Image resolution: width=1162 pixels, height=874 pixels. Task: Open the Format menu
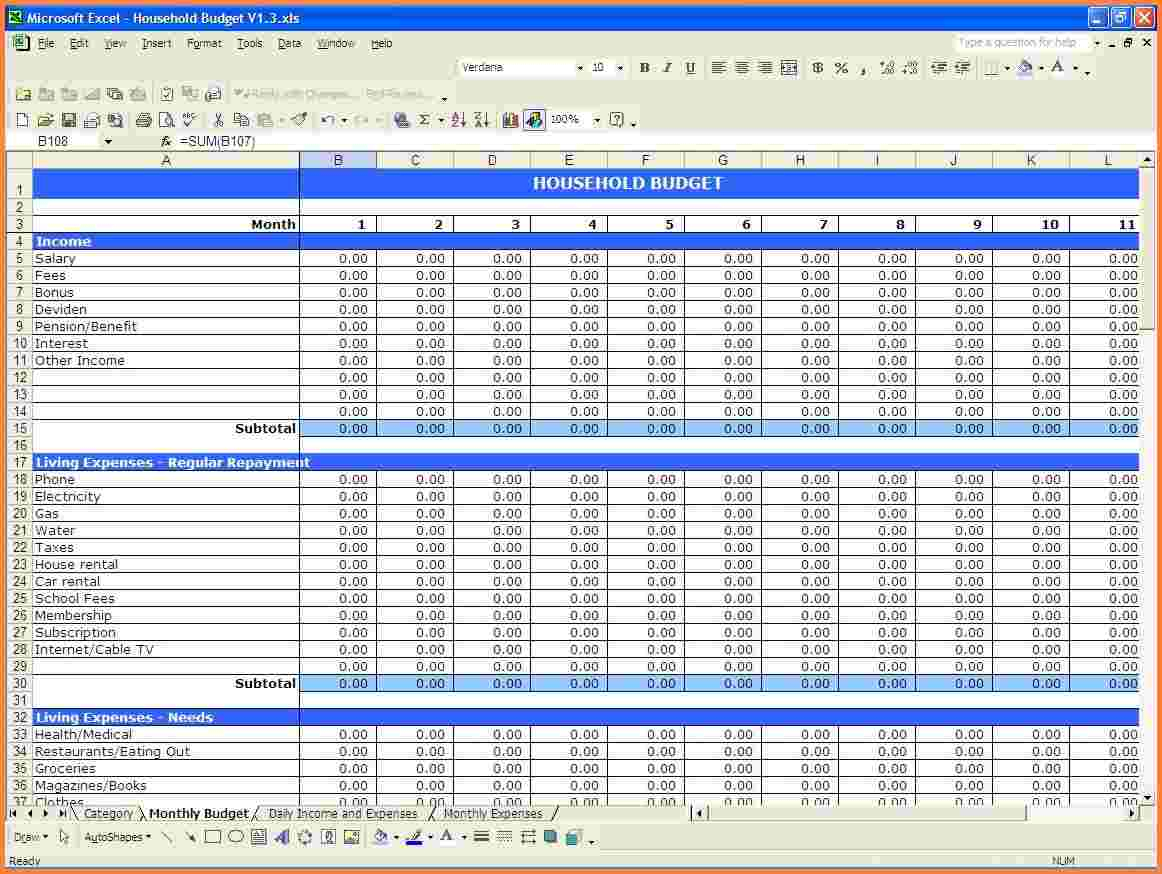click(x=204, y=43)
